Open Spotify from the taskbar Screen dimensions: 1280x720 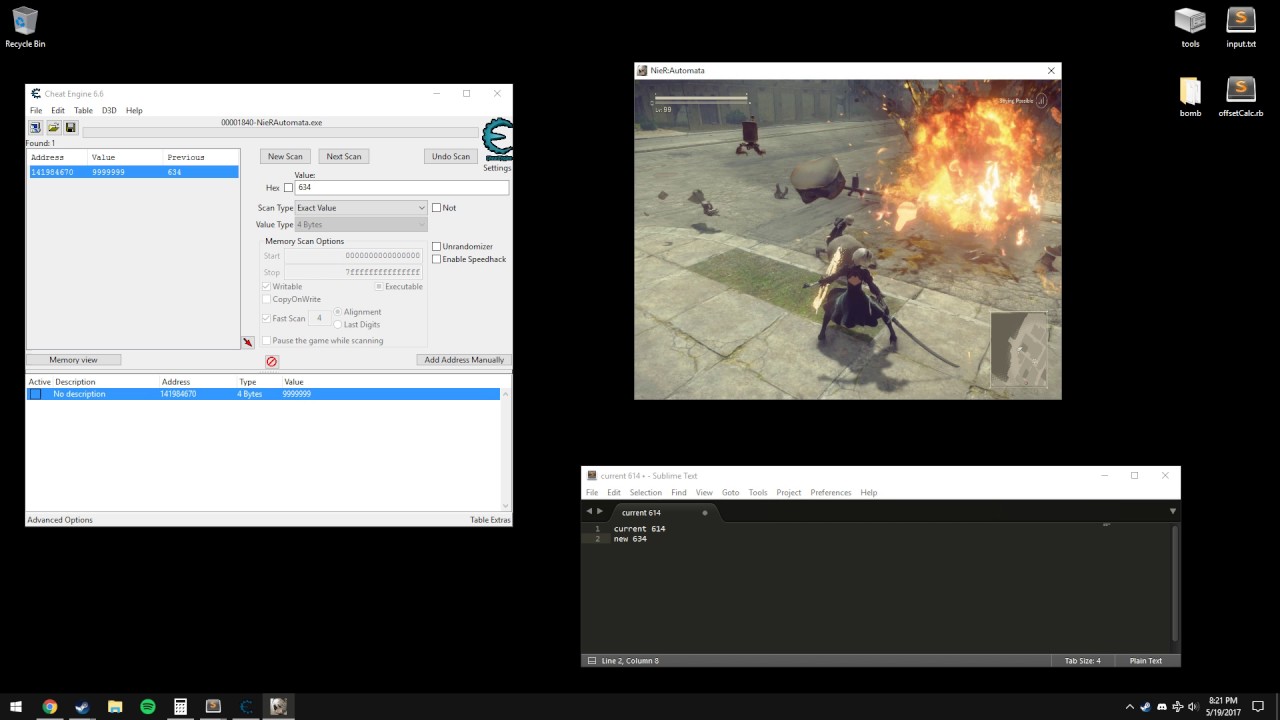click(148, 707)
